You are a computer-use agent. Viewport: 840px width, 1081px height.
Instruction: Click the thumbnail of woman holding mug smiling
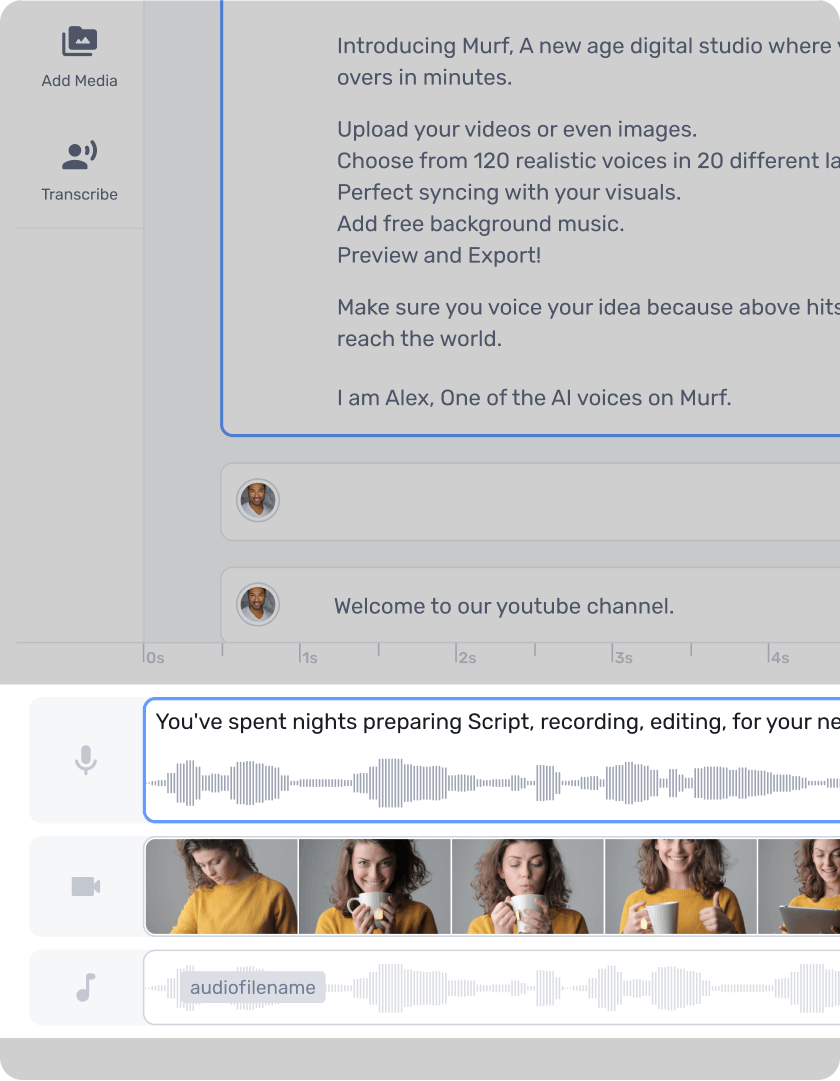375,886
